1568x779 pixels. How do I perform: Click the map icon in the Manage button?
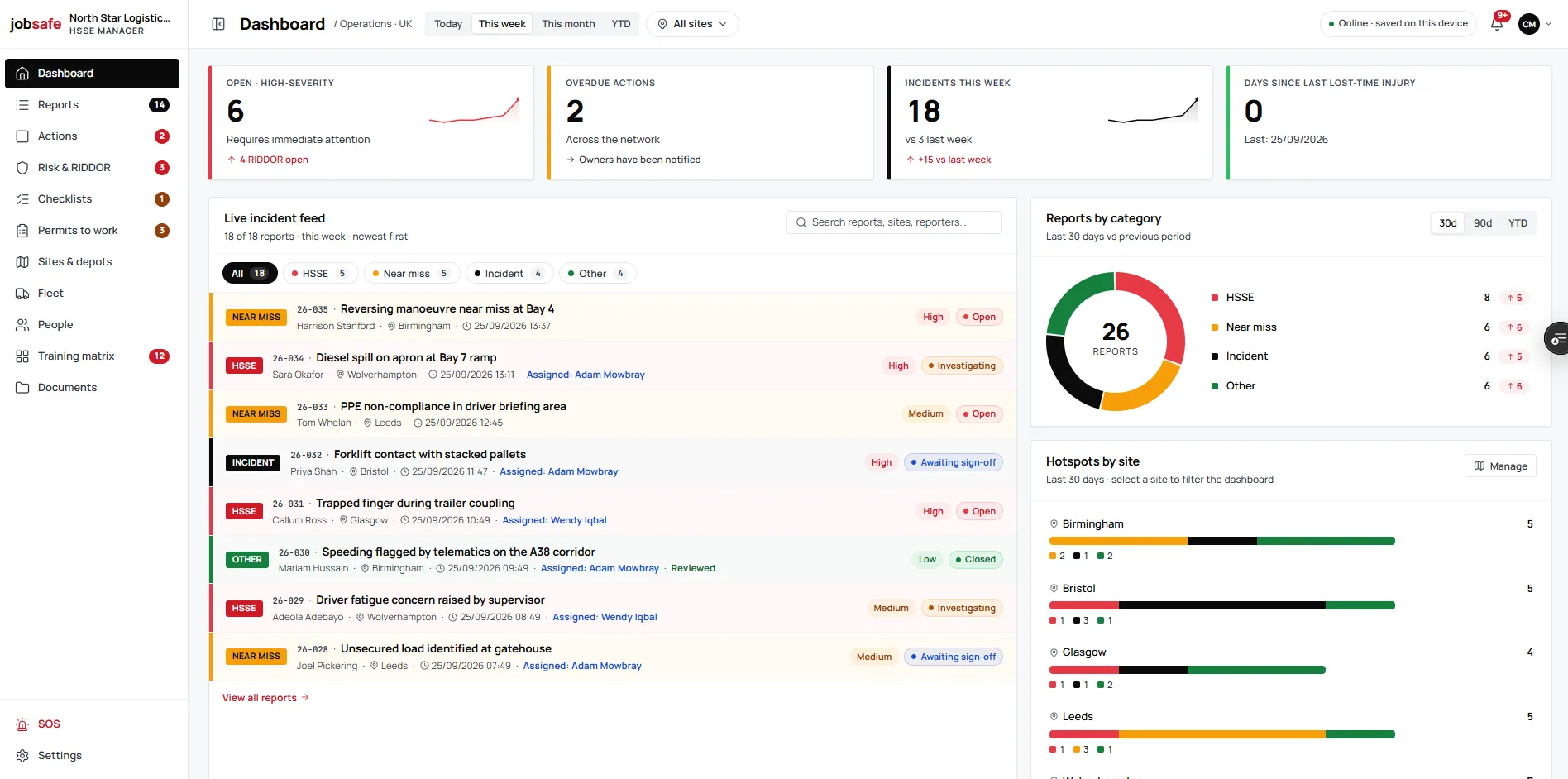click(x=1480, y=466)
